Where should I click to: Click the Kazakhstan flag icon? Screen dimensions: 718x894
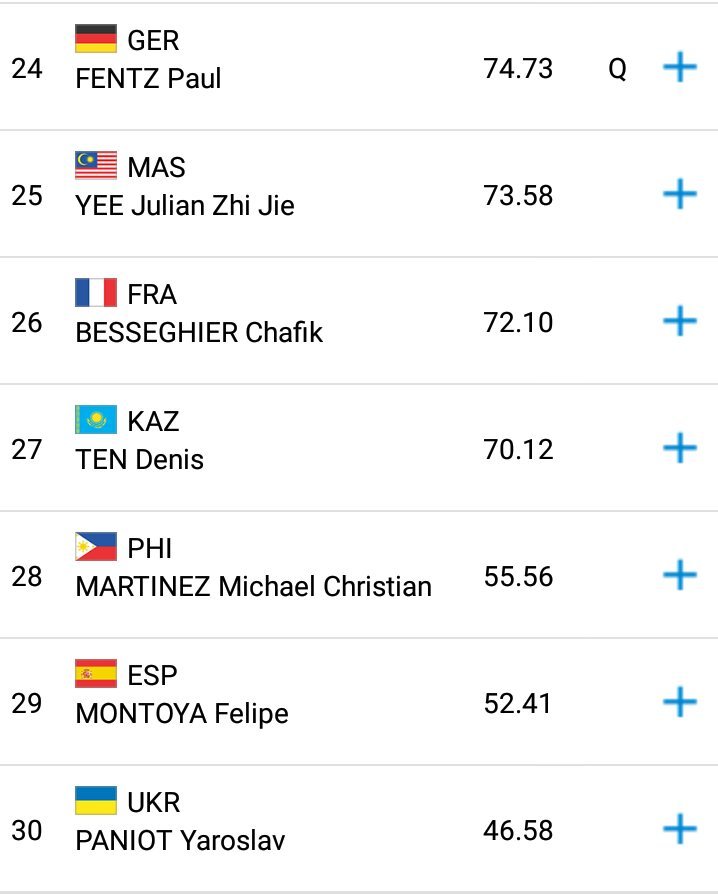(x=96, y=420)
